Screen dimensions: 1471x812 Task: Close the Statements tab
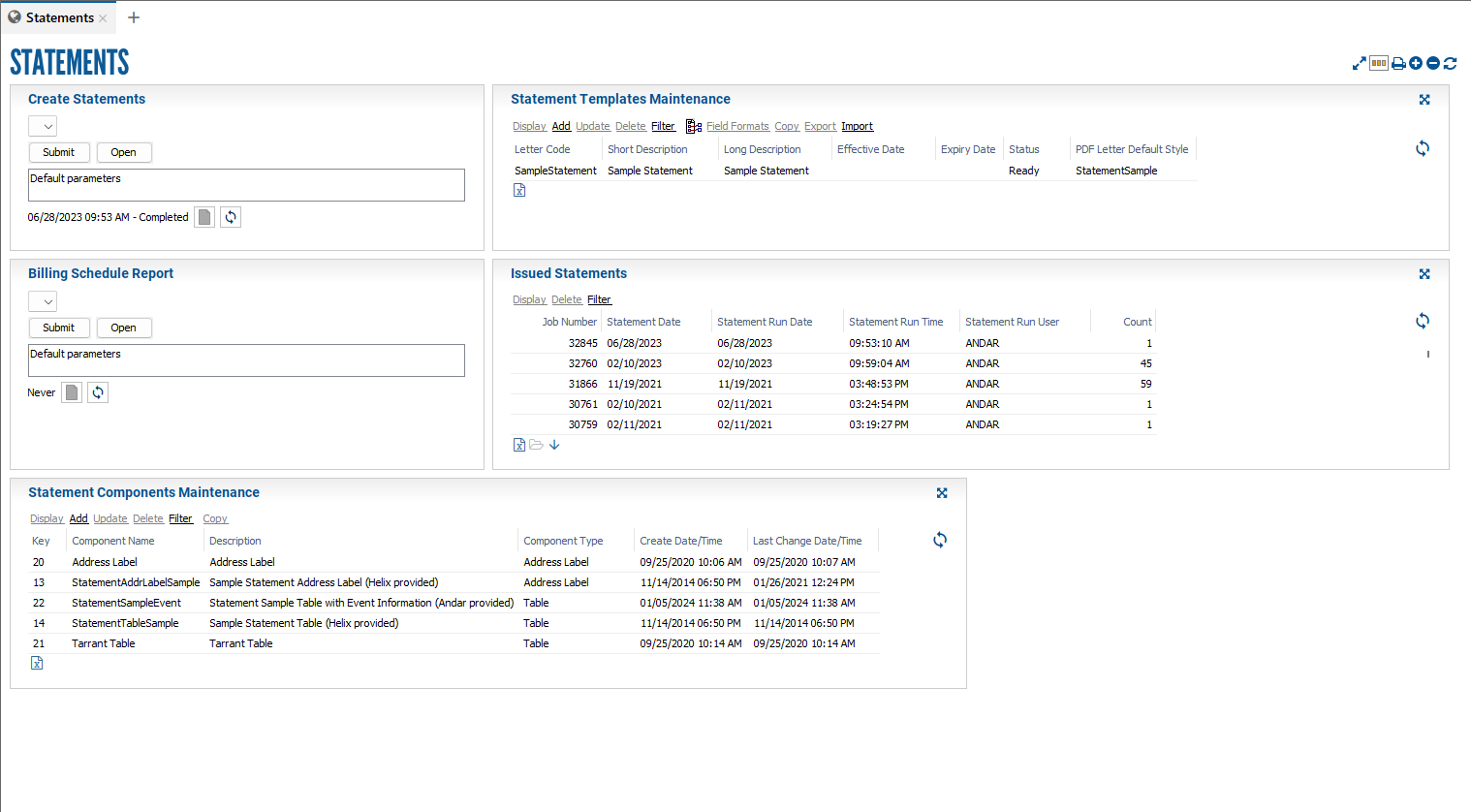point(103,18)
